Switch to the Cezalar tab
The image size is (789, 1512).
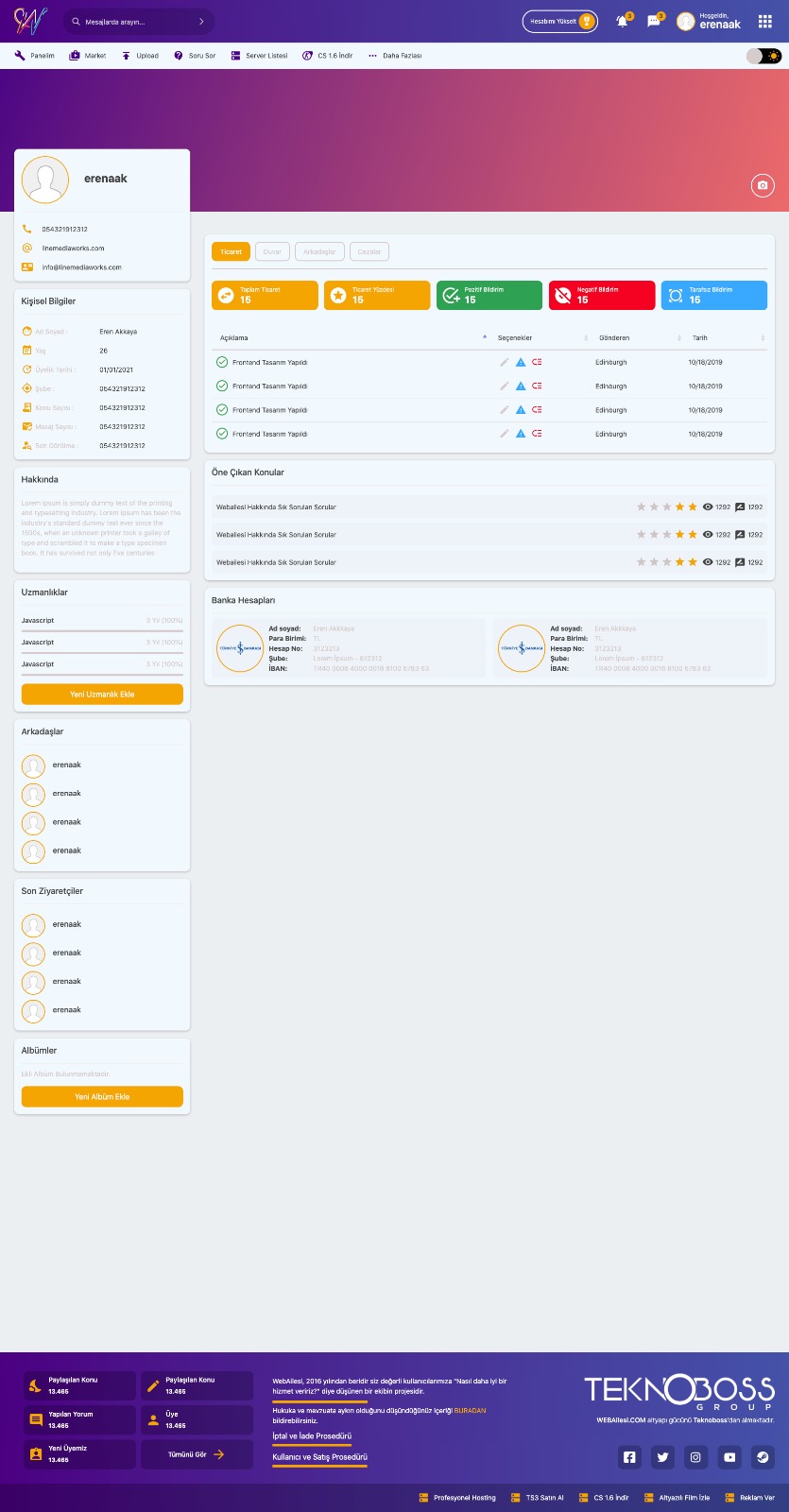(x=369, y=251)
